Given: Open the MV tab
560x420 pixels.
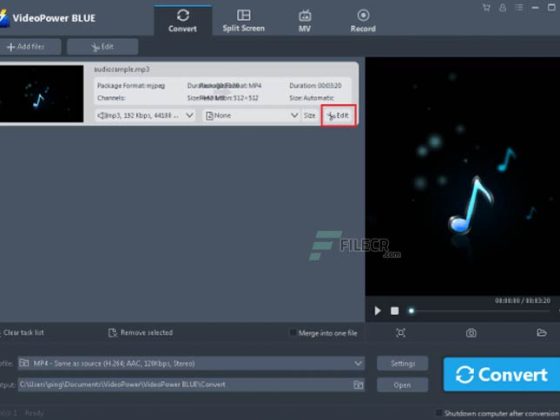Looking at the screenshot, I should tap(305, 21).
